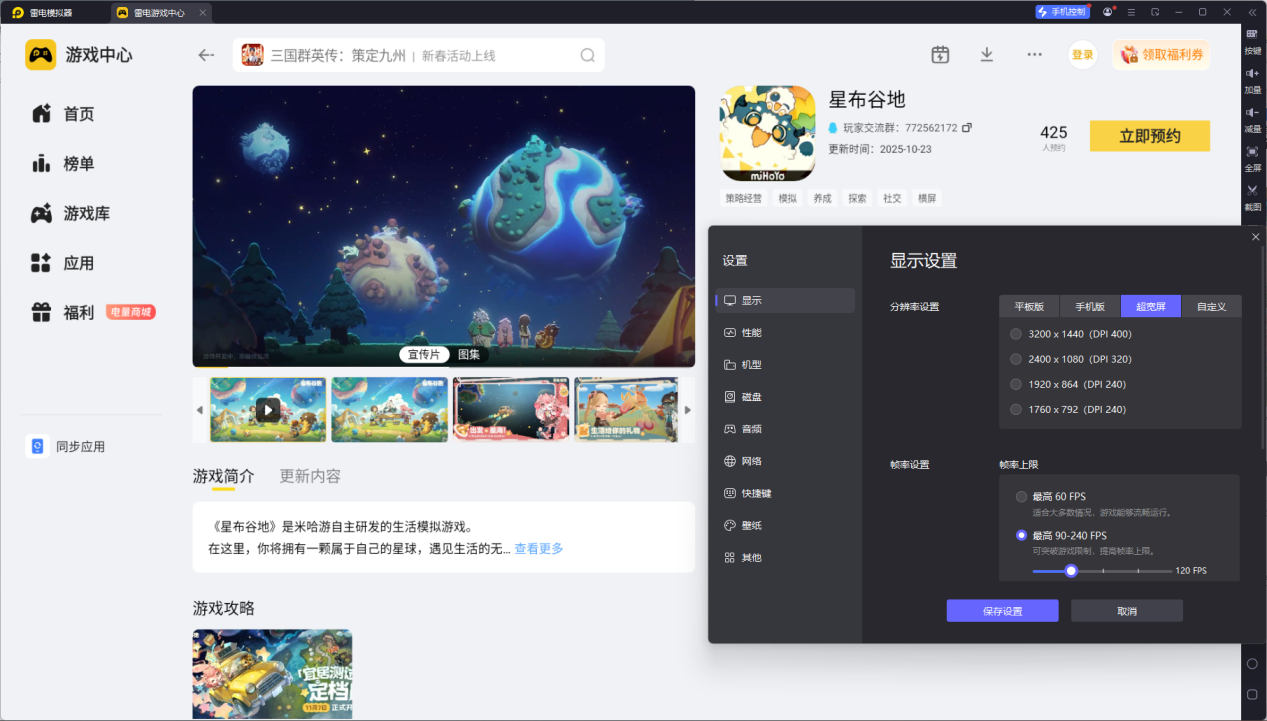Open the 按键 keymapping tool
Screen dimensions: 1267x721
click(1252, 40)
